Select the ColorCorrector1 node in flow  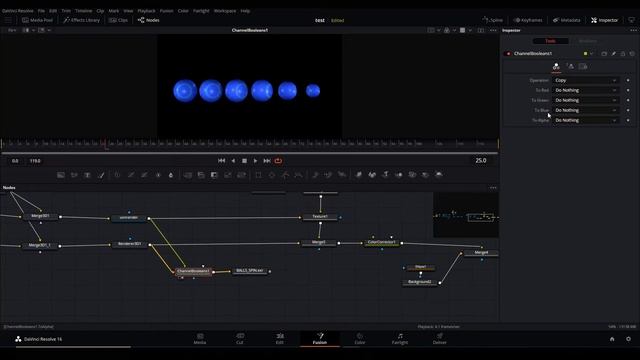coord(382,242)
